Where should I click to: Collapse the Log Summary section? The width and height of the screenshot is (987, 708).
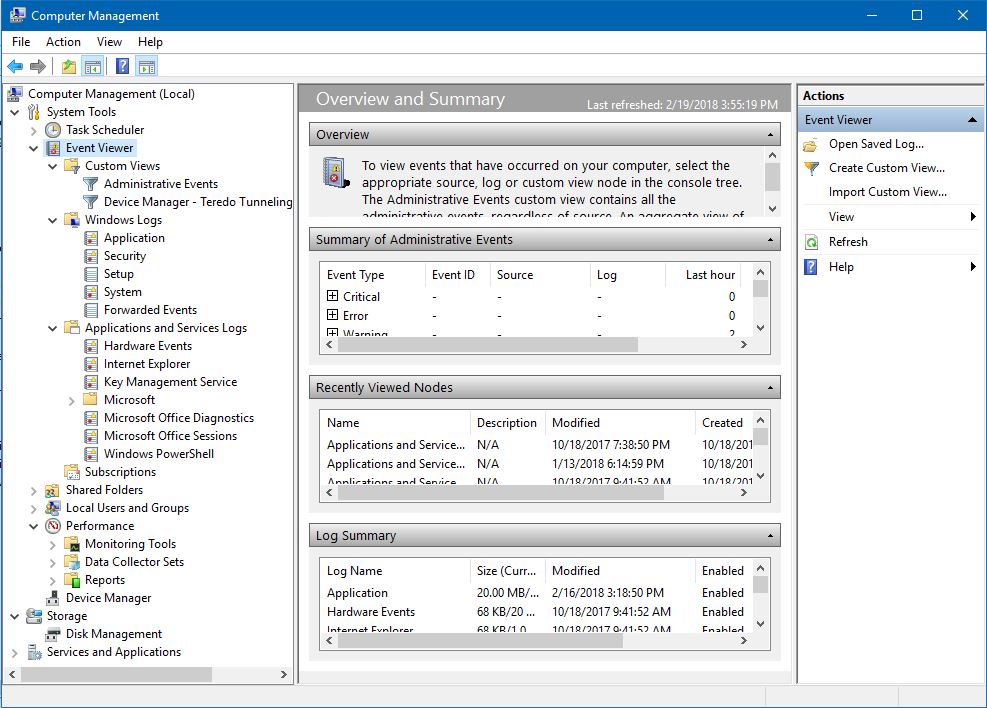pos(770,536)
